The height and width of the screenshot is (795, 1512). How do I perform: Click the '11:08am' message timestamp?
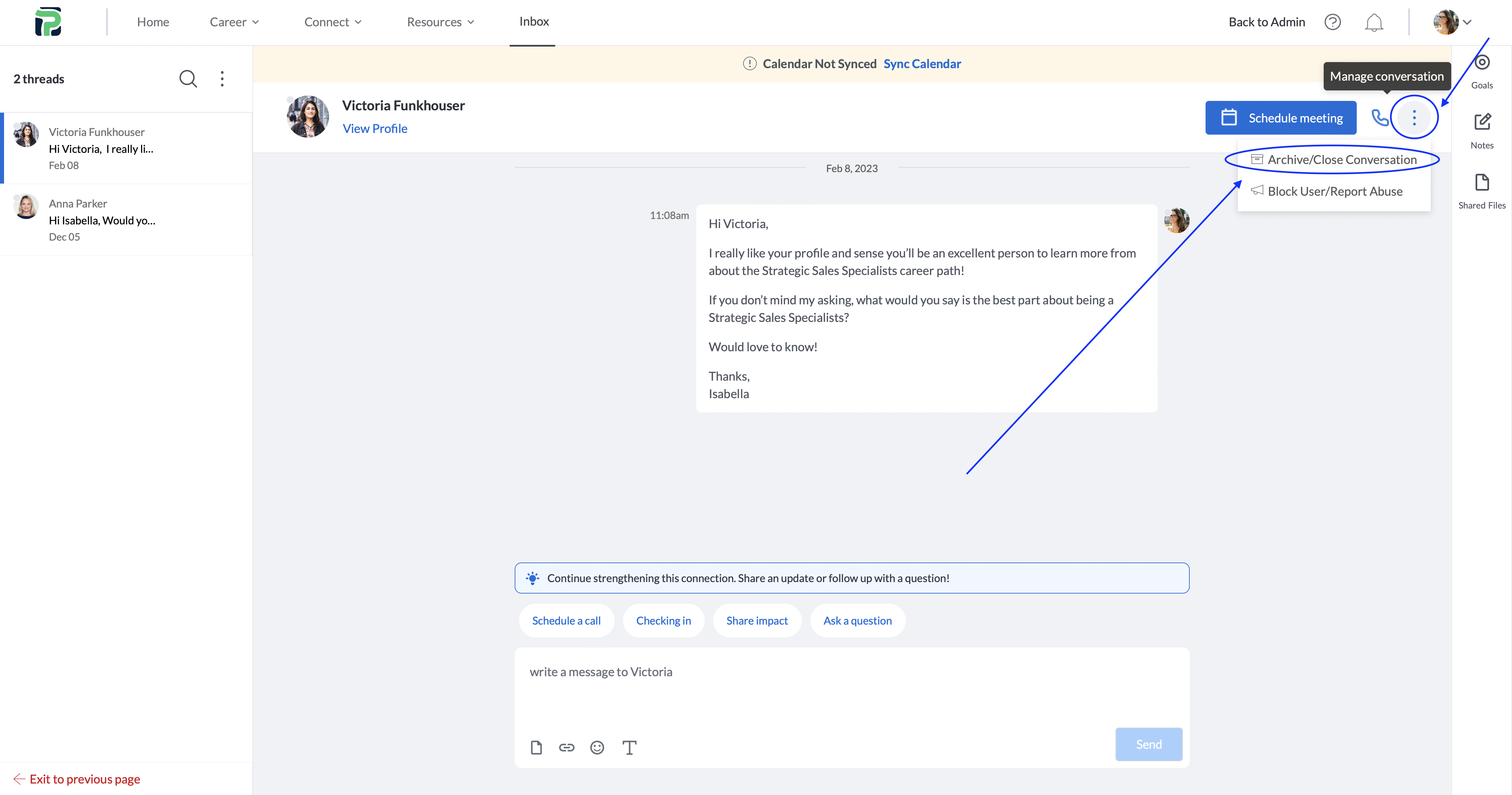coord(669,215)
